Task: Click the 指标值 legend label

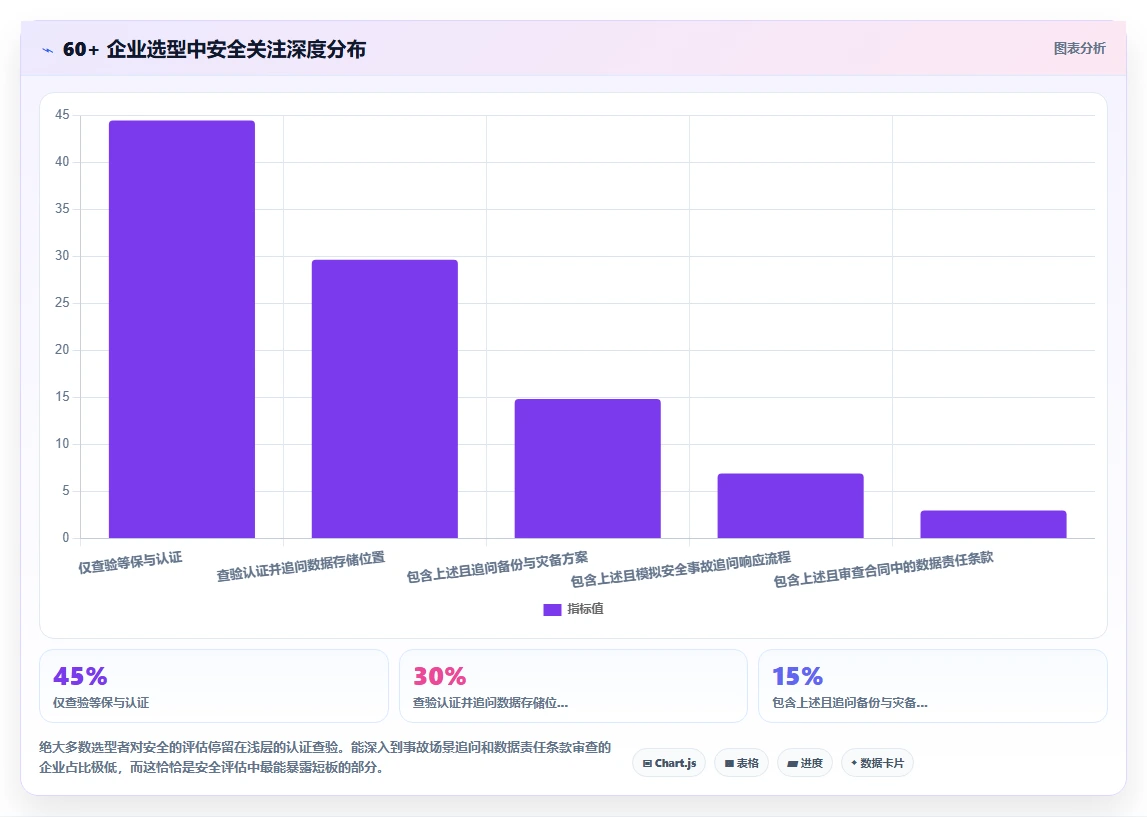Action: click(585, 609)
